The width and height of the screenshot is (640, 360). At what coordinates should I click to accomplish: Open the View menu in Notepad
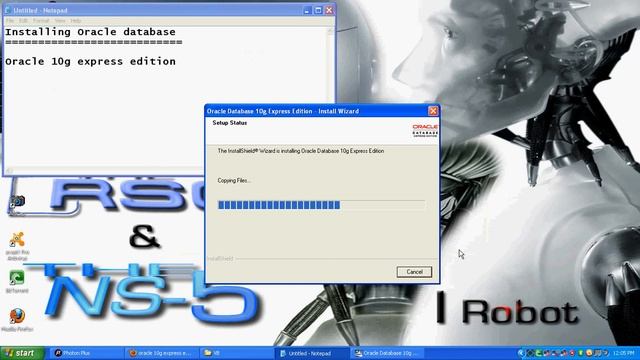60,20
